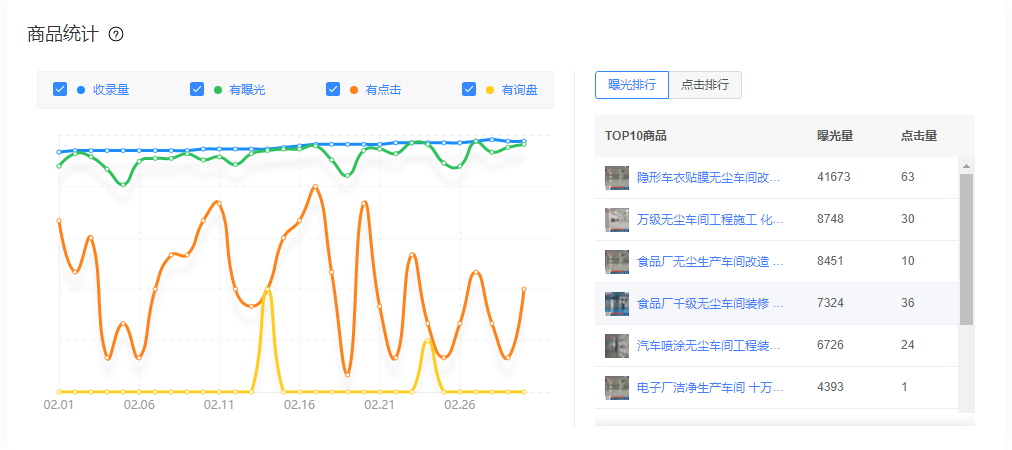
Task: Toggle the 有曝光 checkbox
Action: click(197, 89)
